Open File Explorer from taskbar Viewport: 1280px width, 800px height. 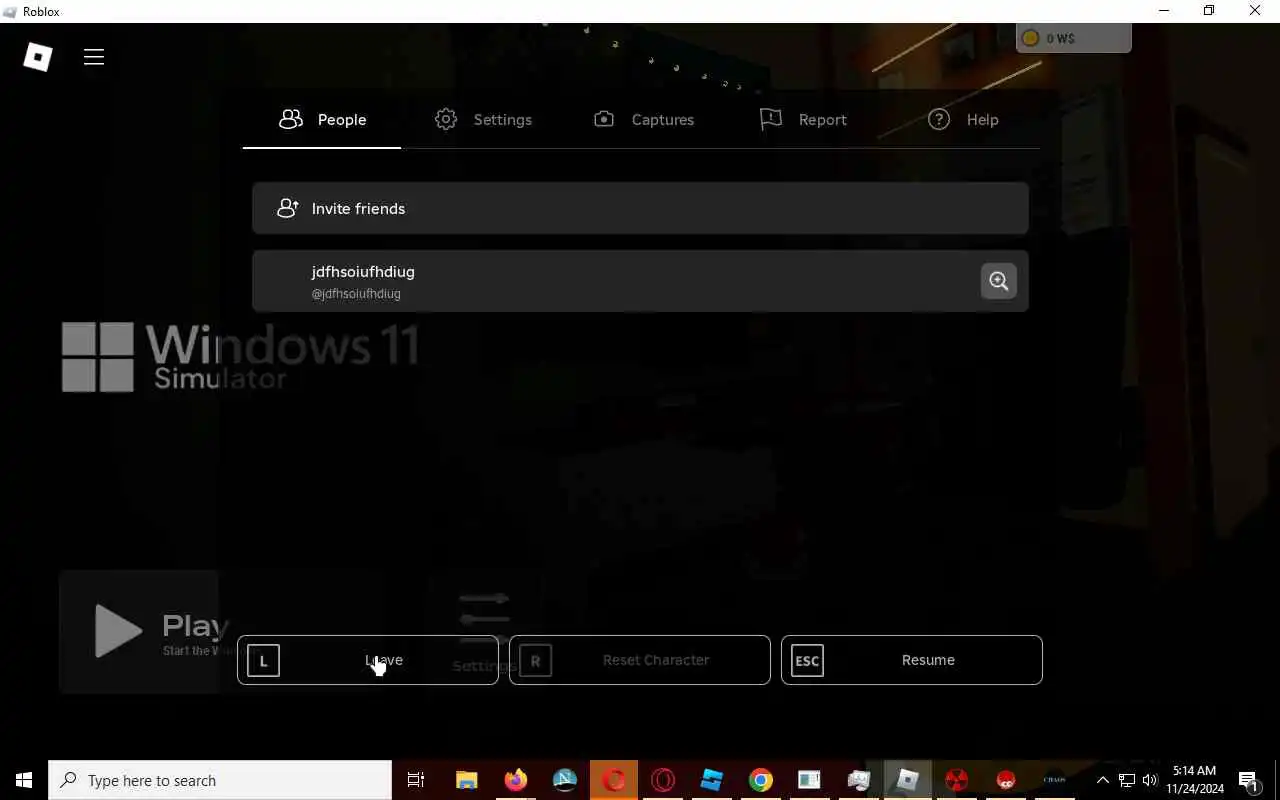tap(467, 780)
